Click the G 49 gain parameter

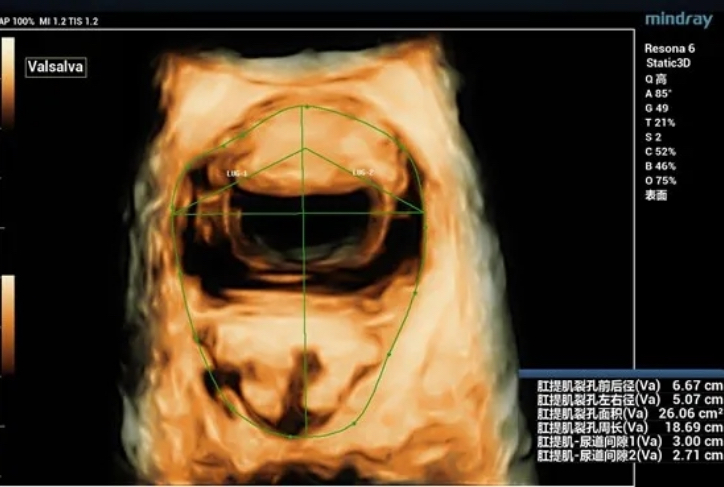tap(656, 108)
